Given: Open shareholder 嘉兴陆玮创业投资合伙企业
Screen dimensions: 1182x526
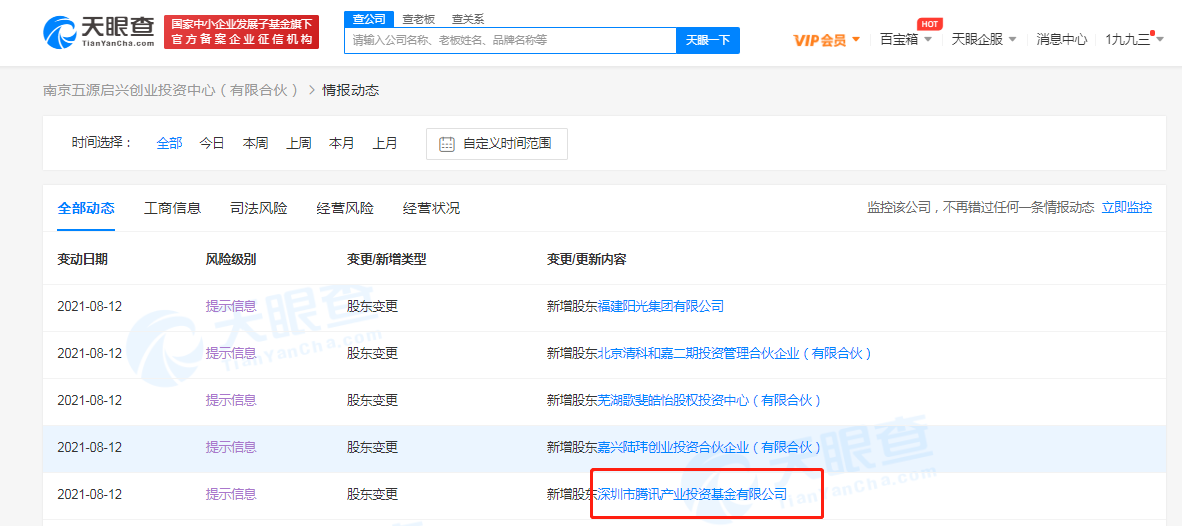Looking at the screenshot, I should [709, 448].
